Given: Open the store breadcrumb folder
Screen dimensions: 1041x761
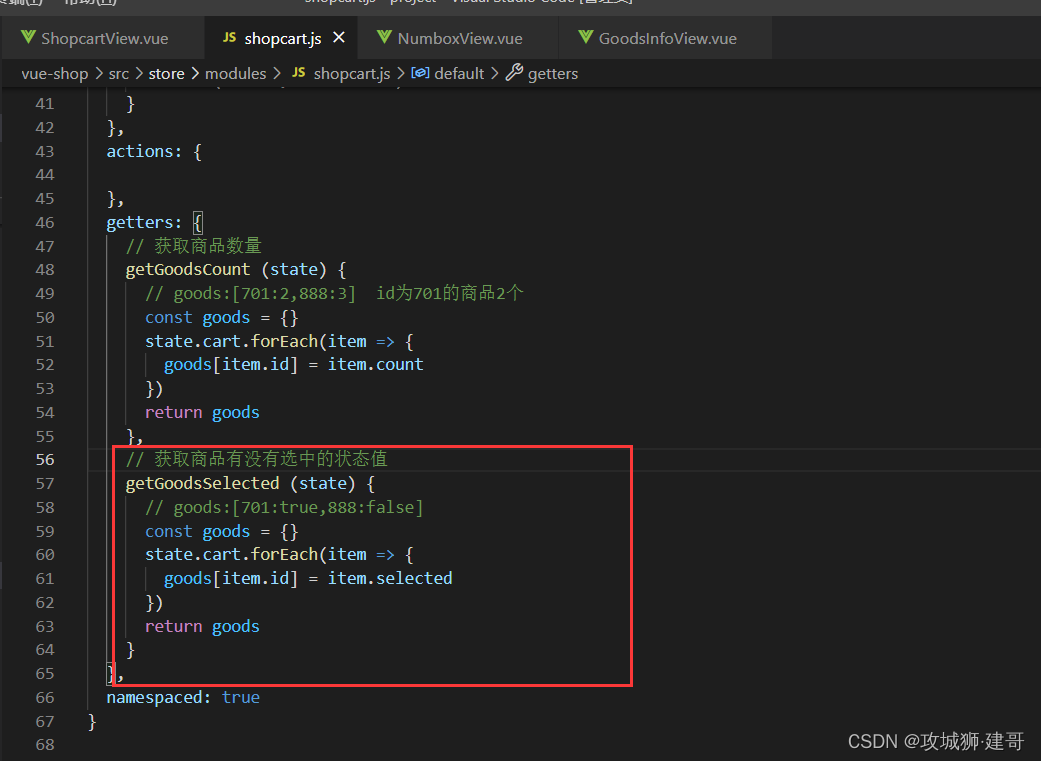Looking at the screenshot, I should 167,74.
